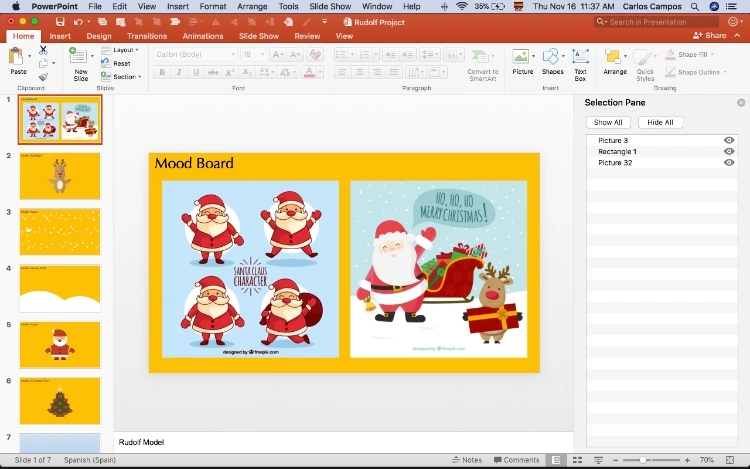This screenshot has width=750, height=469.
Task: Toggle visibility of Rectangle 1
Action: point(729,152)
